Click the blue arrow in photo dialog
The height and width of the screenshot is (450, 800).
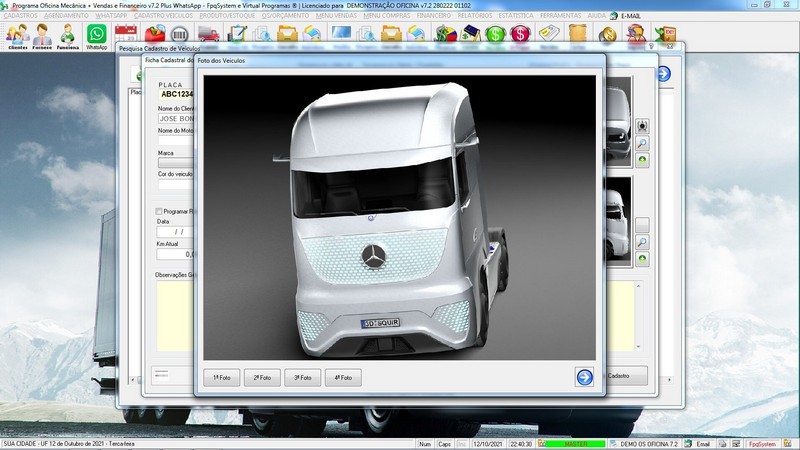pos(584,377)
